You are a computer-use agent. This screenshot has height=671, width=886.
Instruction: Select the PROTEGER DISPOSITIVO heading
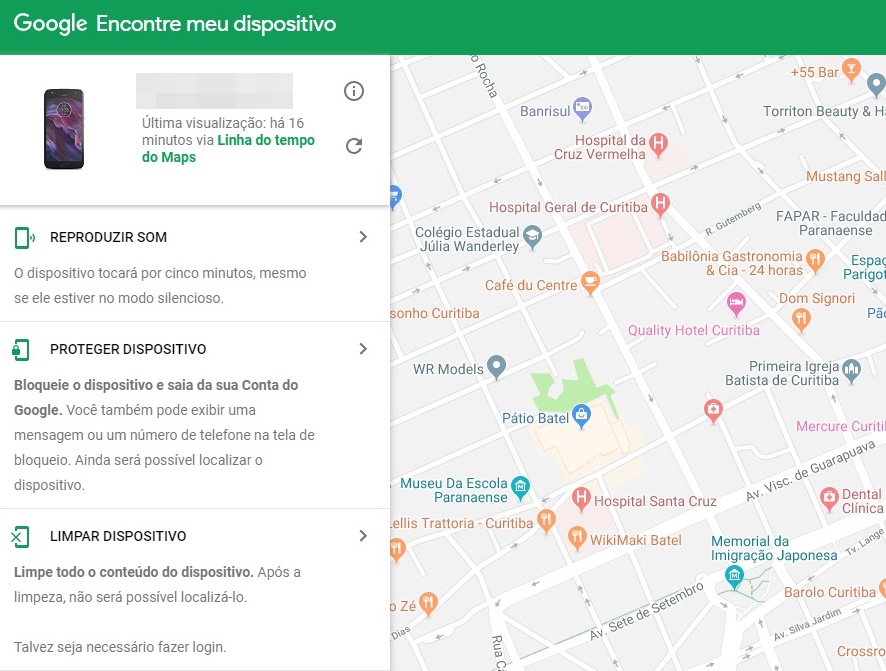click(128, 349)
